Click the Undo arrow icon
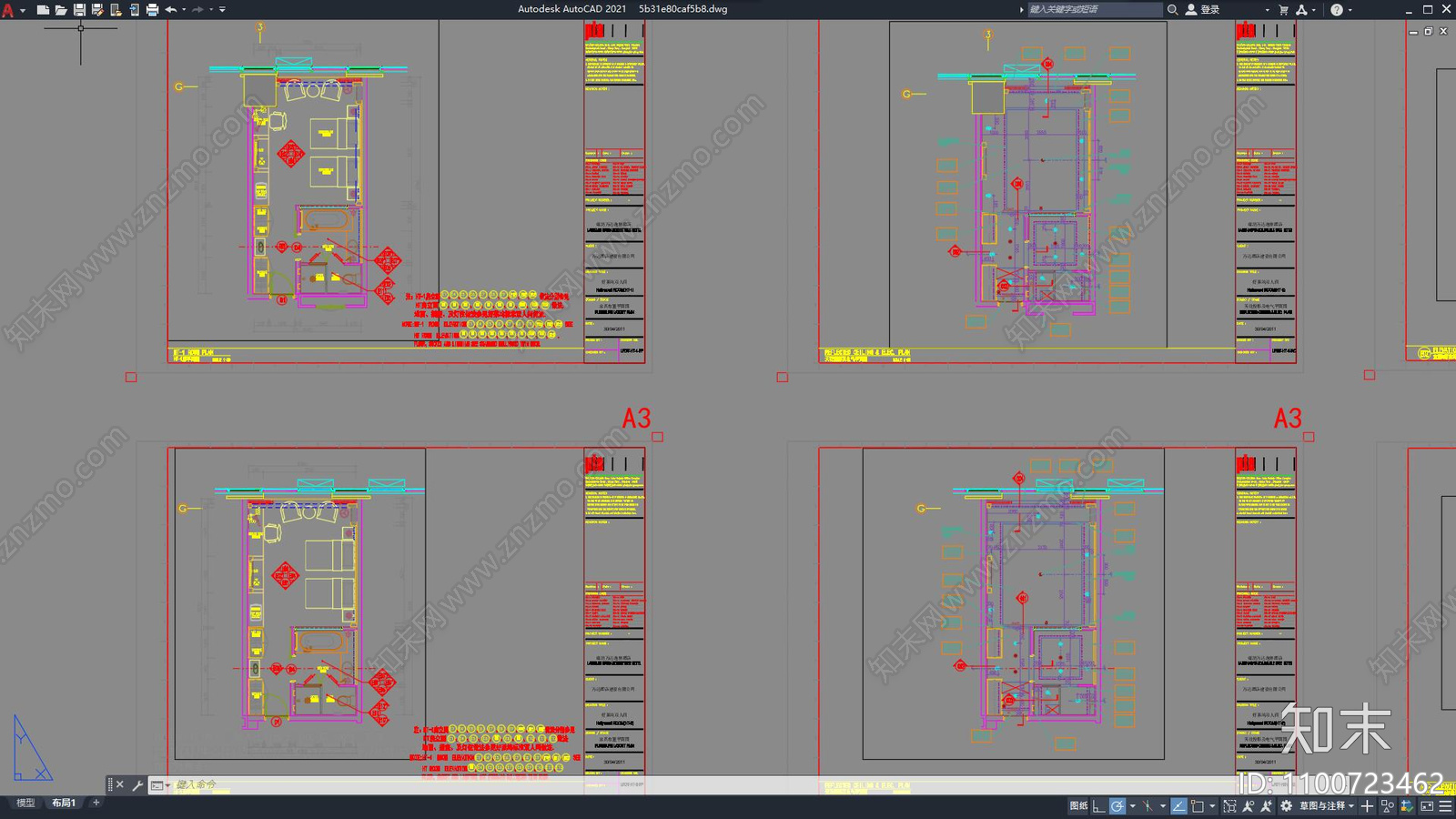1456x819 pixels. point(170,10)
